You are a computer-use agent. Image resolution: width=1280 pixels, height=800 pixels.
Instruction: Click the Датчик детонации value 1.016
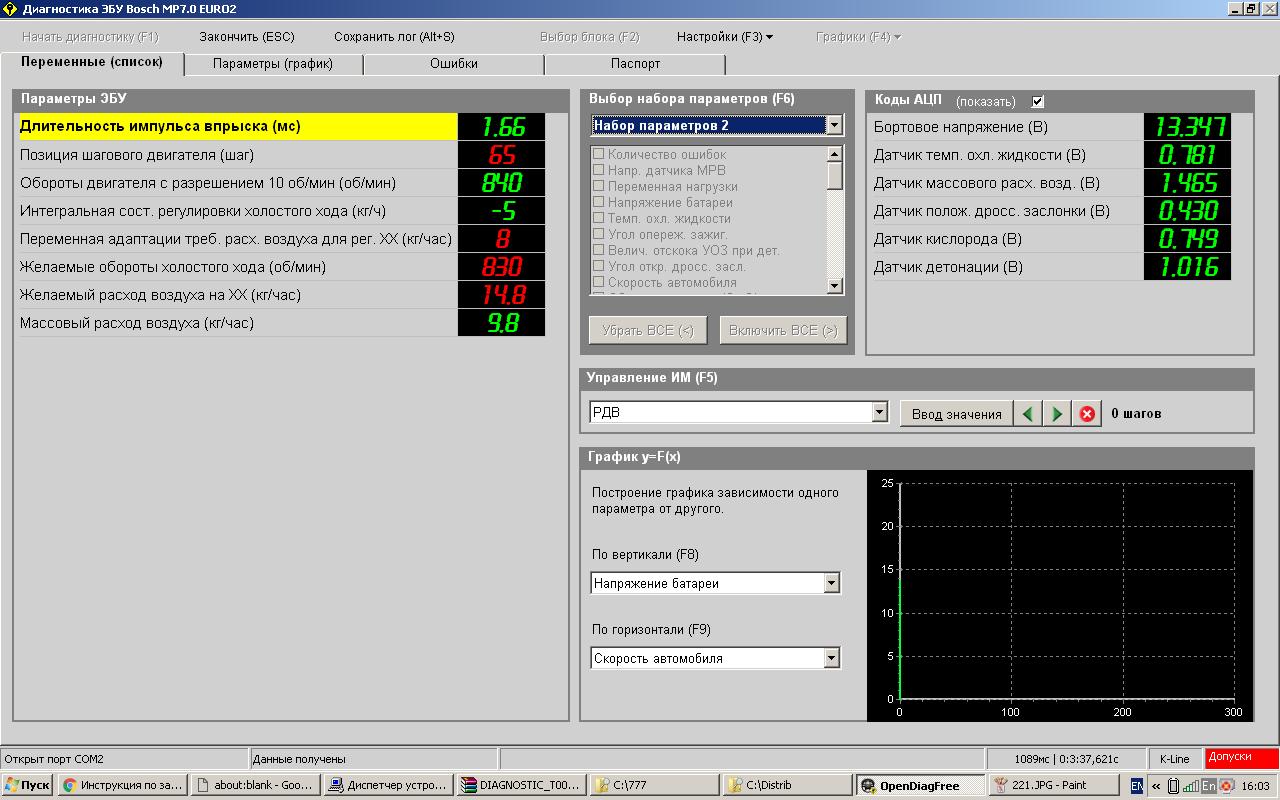1187,267
